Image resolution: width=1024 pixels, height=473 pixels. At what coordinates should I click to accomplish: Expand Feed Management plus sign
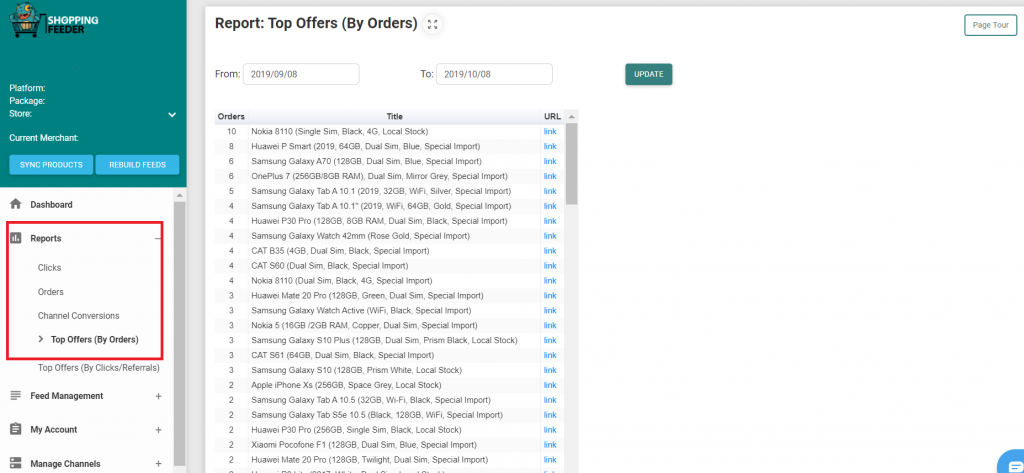pos(158,396)
